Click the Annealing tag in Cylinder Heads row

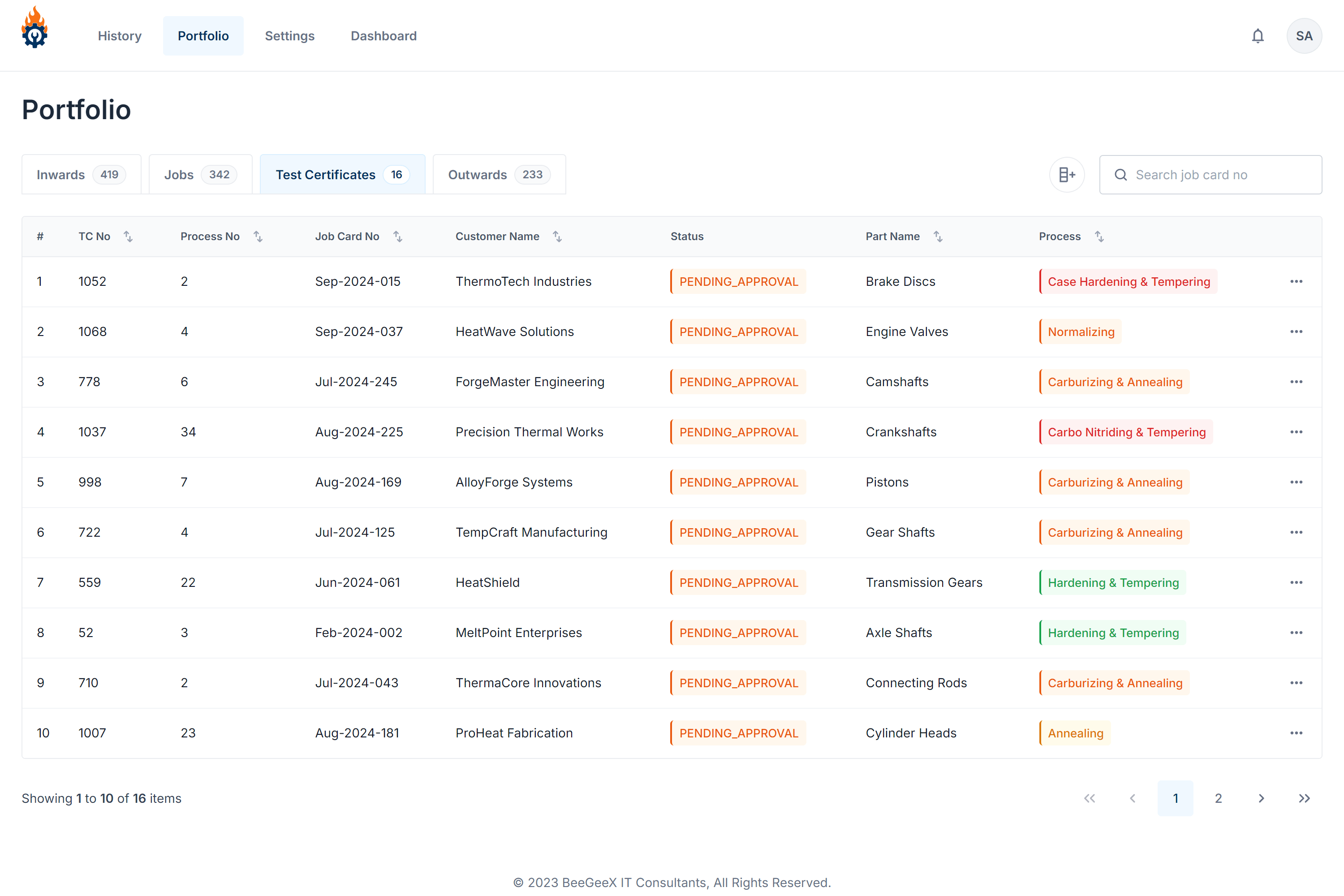pos(1075,733)
